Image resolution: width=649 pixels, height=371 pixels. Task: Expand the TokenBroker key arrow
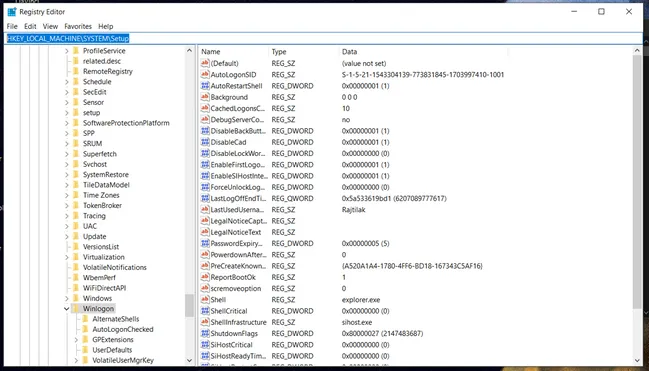coord(67,205)
